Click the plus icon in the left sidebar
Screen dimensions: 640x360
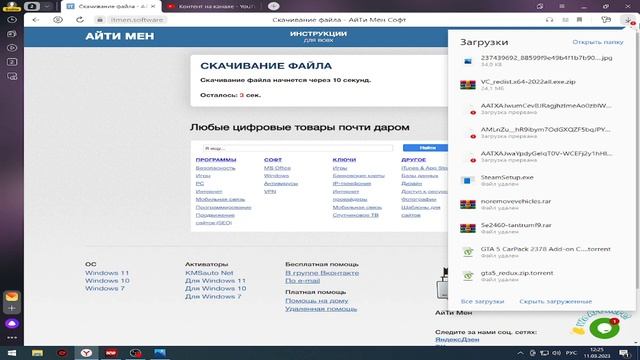12,308
